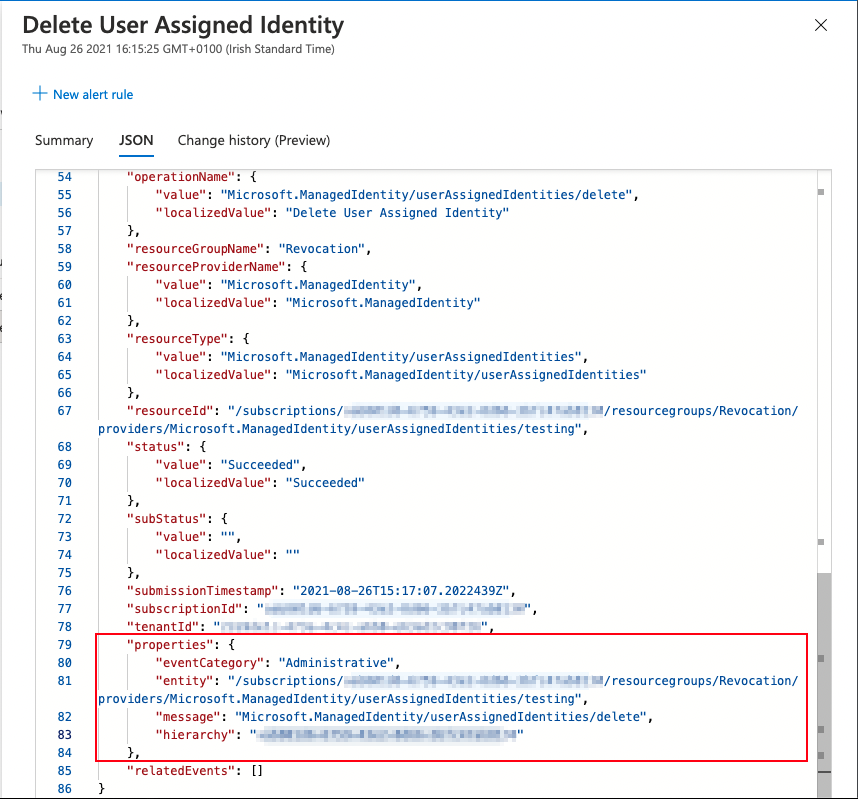This screenshot has height=799, width=858.
Task: Open the New alert rule link text
Action: coord(93,95)
